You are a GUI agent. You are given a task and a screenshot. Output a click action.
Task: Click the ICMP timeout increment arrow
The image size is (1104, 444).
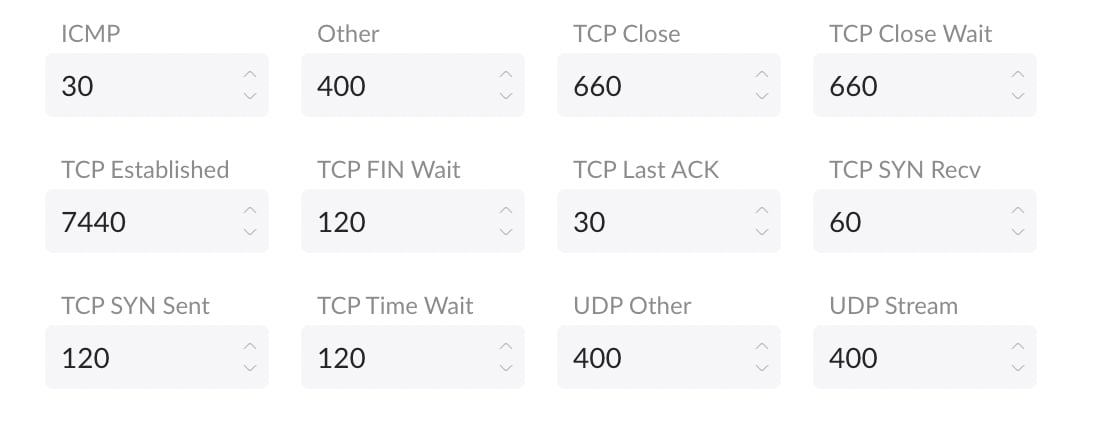pos(250,75)
